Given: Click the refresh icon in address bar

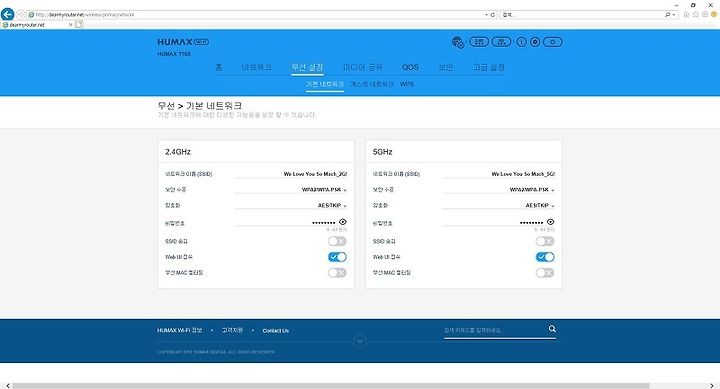Looking at the screenshot, I should coord(493,15).
